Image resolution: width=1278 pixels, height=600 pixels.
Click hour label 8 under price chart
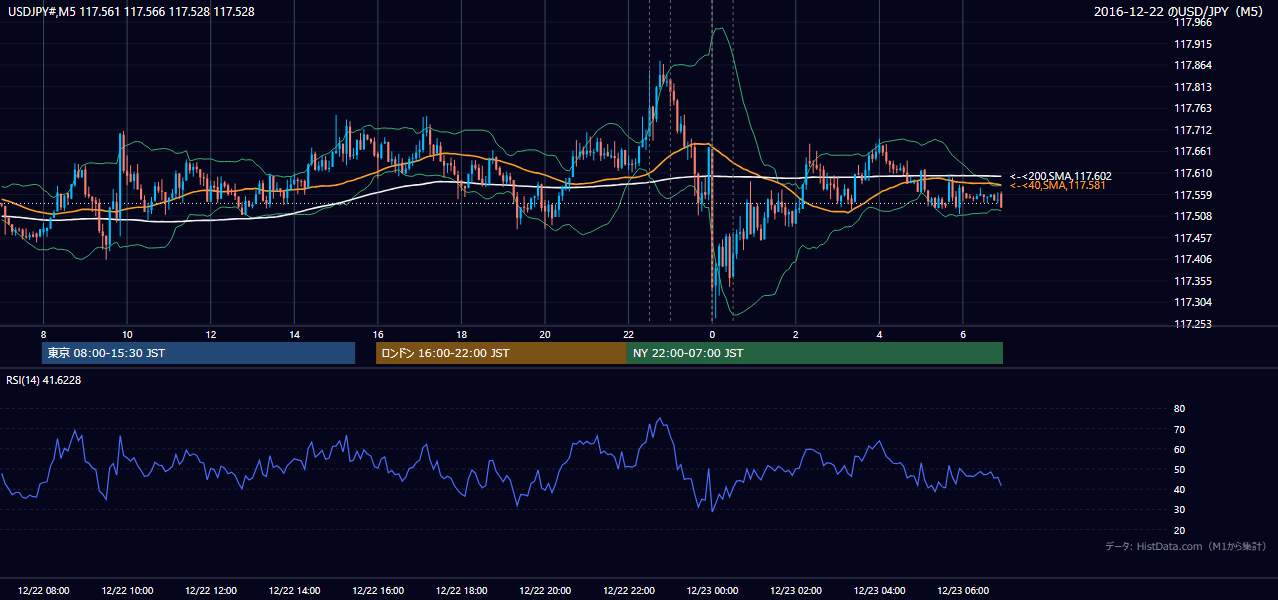44,334
